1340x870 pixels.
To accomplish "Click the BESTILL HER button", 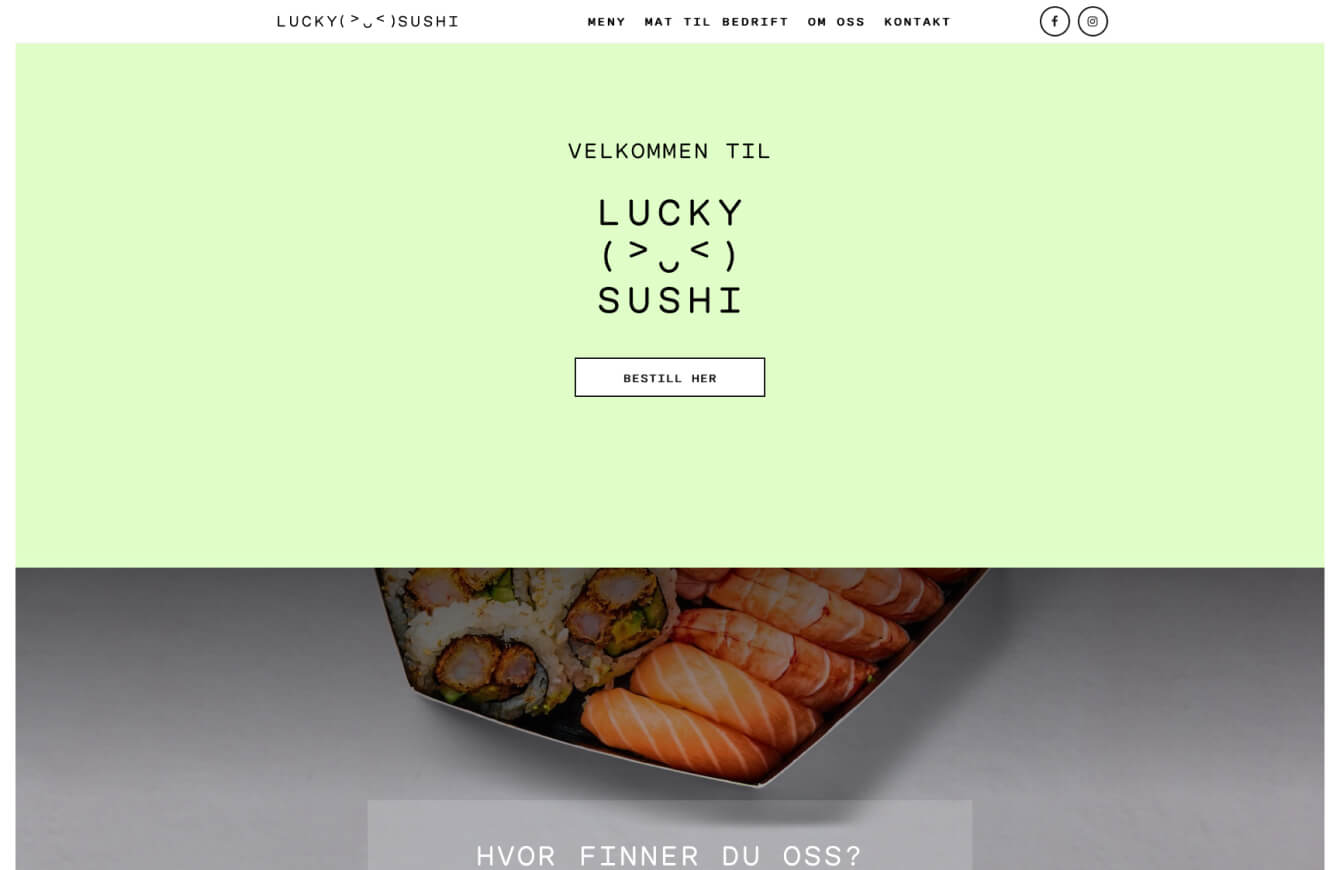I will tap(670, 377).
